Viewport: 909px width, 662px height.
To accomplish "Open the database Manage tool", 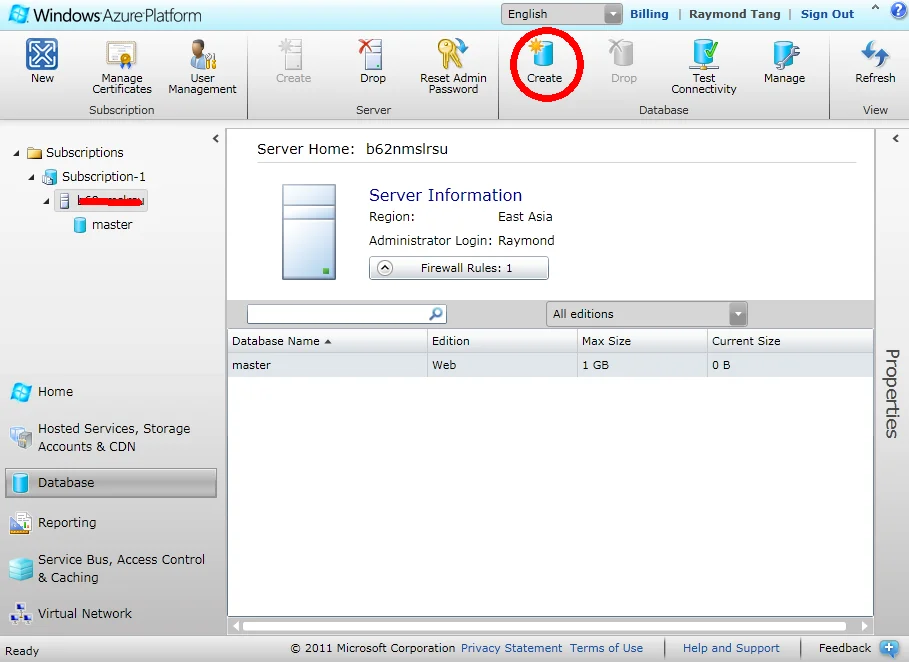I will point(784,60).
